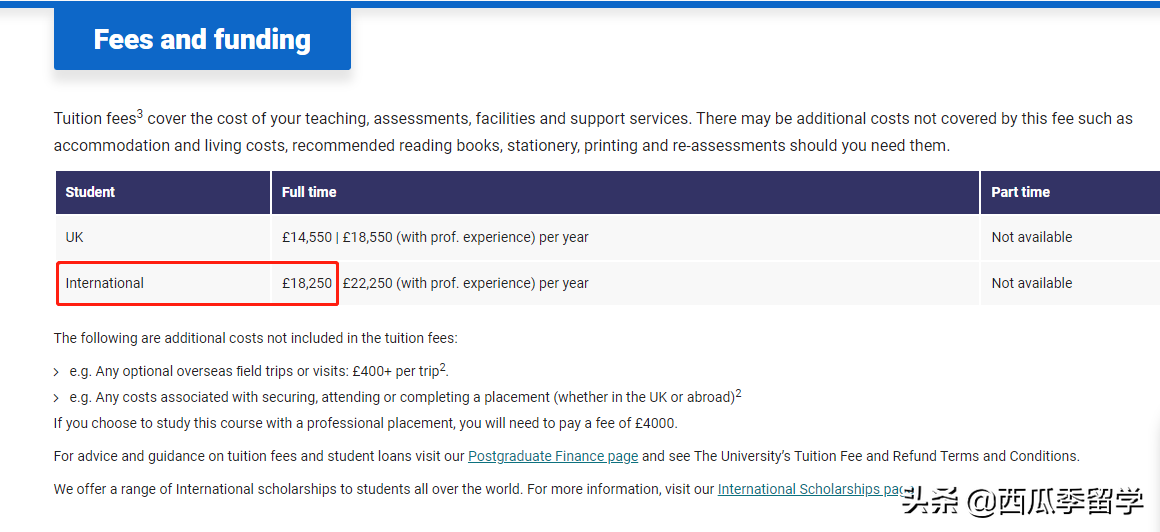This screenshot has width=1160, height=532.
Task: Click footnote 3 after Tuition fees
Action: pos(139,114)
